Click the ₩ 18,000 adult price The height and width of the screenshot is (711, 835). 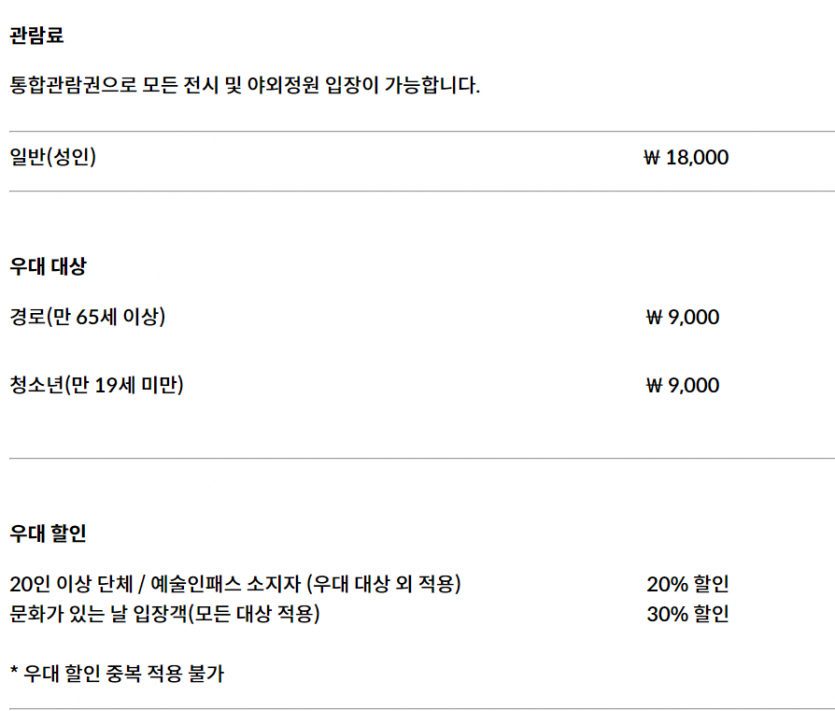686,157
